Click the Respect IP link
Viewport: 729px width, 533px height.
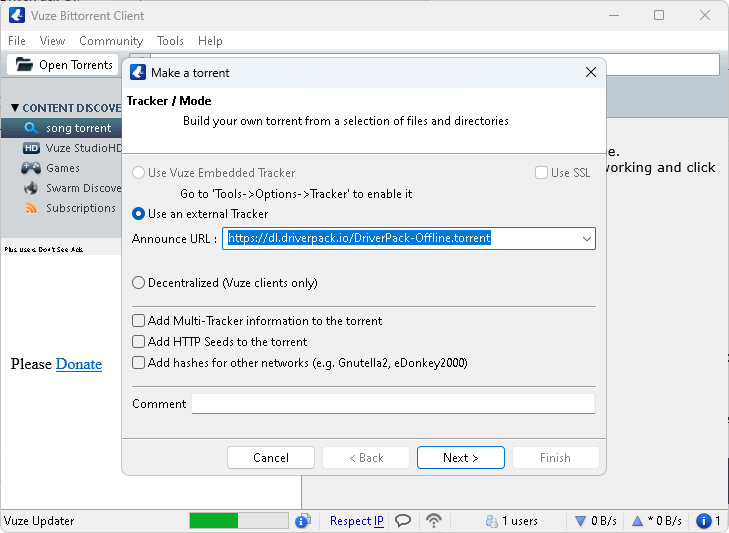coord(357,521)
